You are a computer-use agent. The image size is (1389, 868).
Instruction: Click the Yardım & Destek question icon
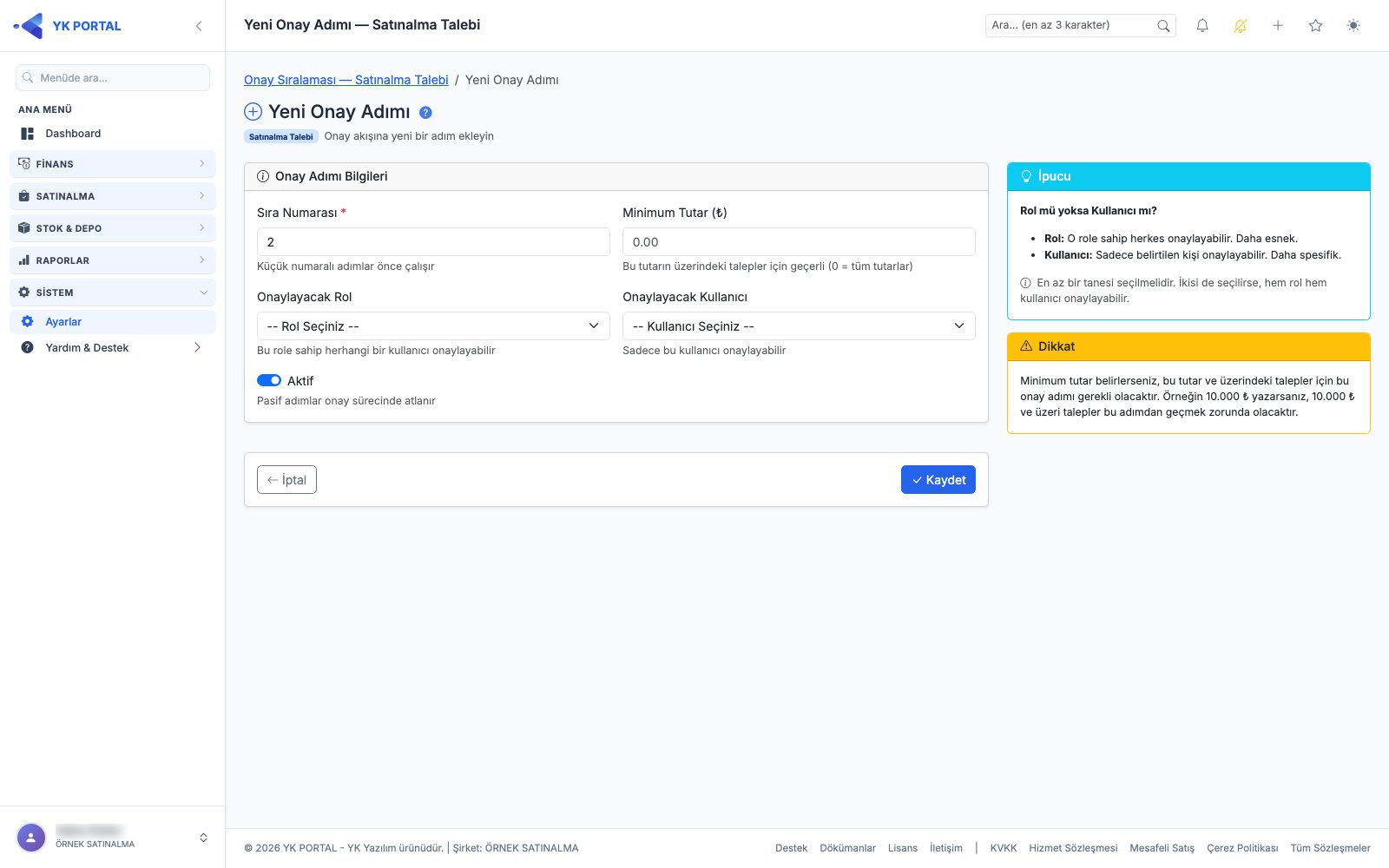point(28,347)
